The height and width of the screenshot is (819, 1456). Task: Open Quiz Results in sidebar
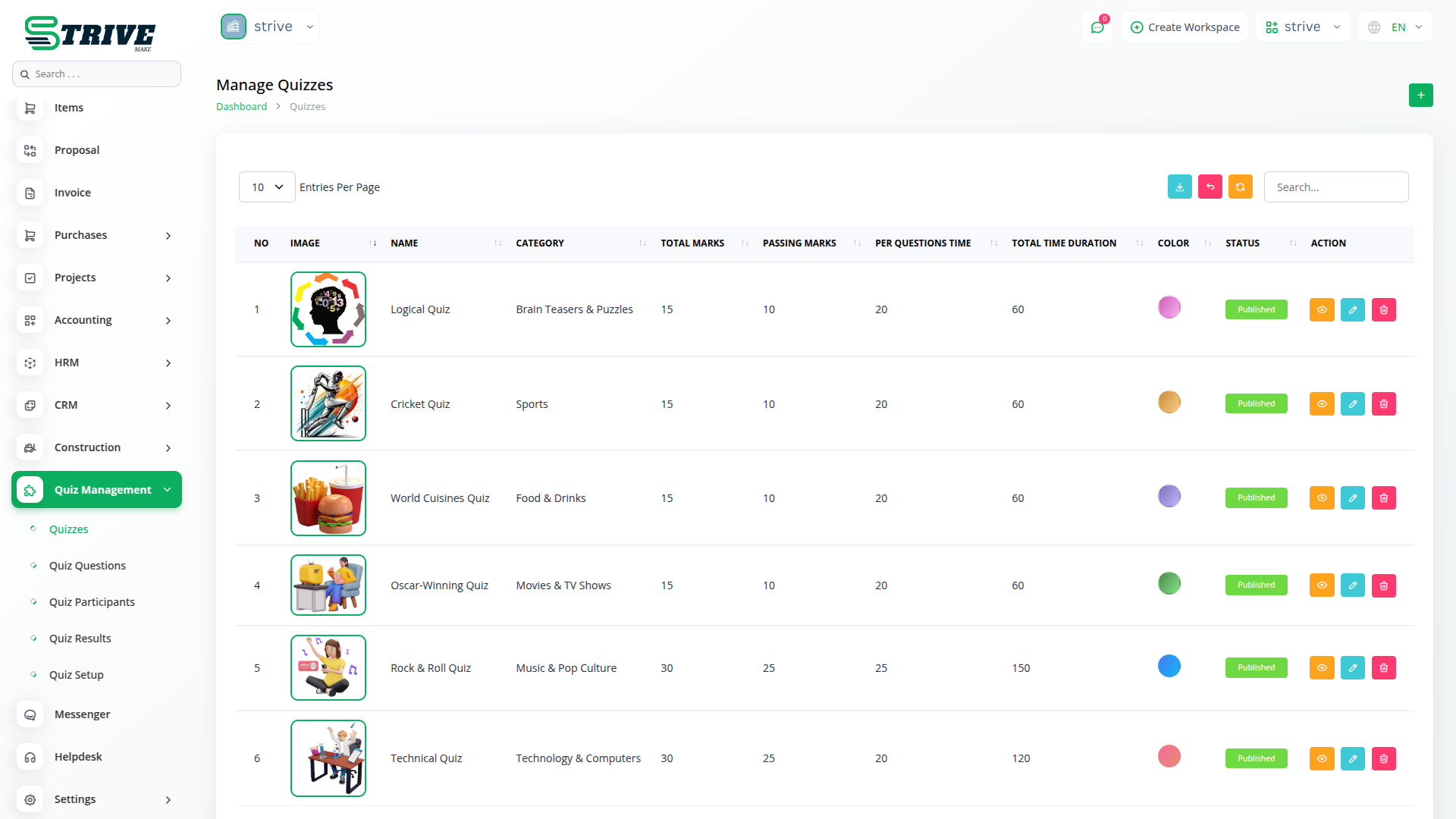click(80, 639)
